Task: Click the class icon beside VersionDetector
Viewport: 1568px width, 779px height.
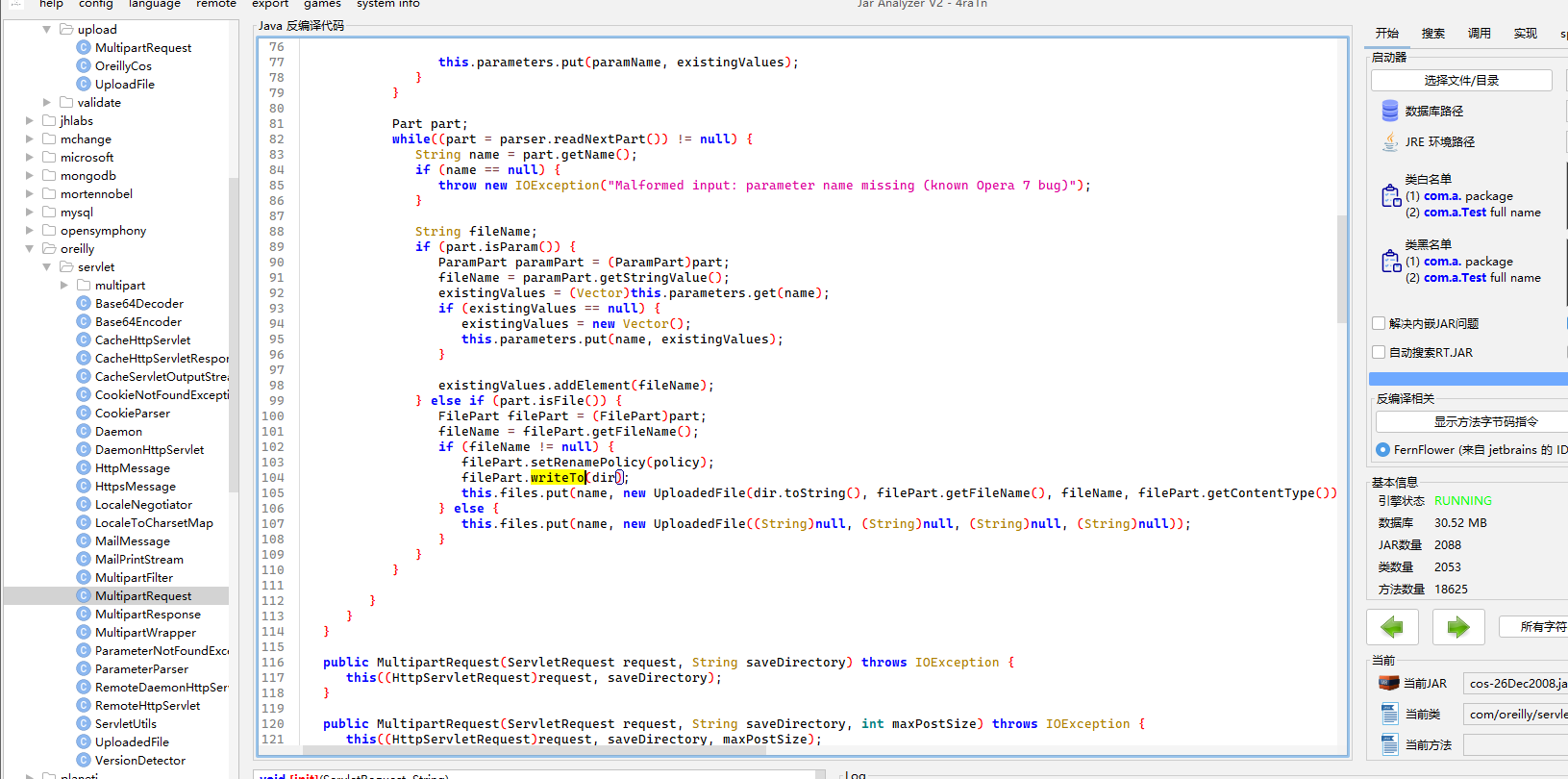Action: click(84, 760)
